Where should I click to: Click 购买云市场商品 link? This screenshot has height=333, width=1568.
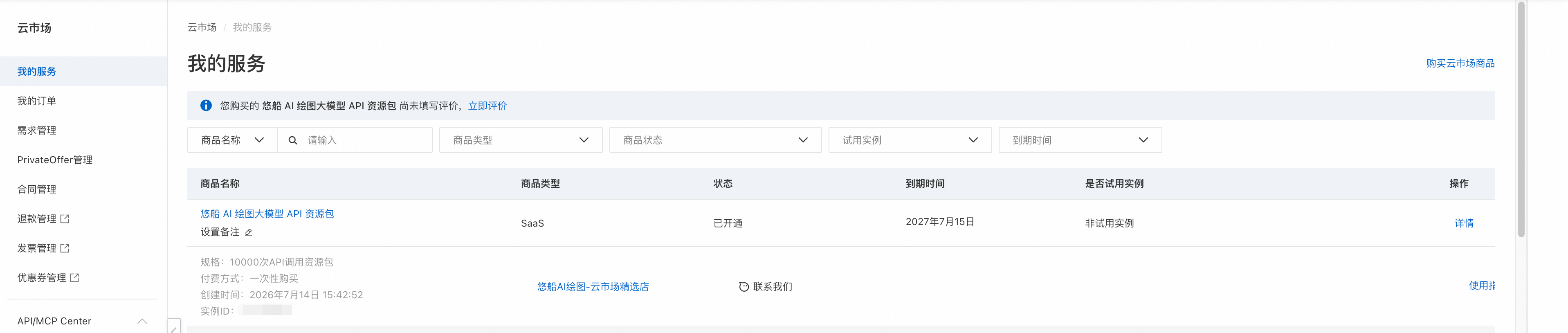click(1460, 63)
